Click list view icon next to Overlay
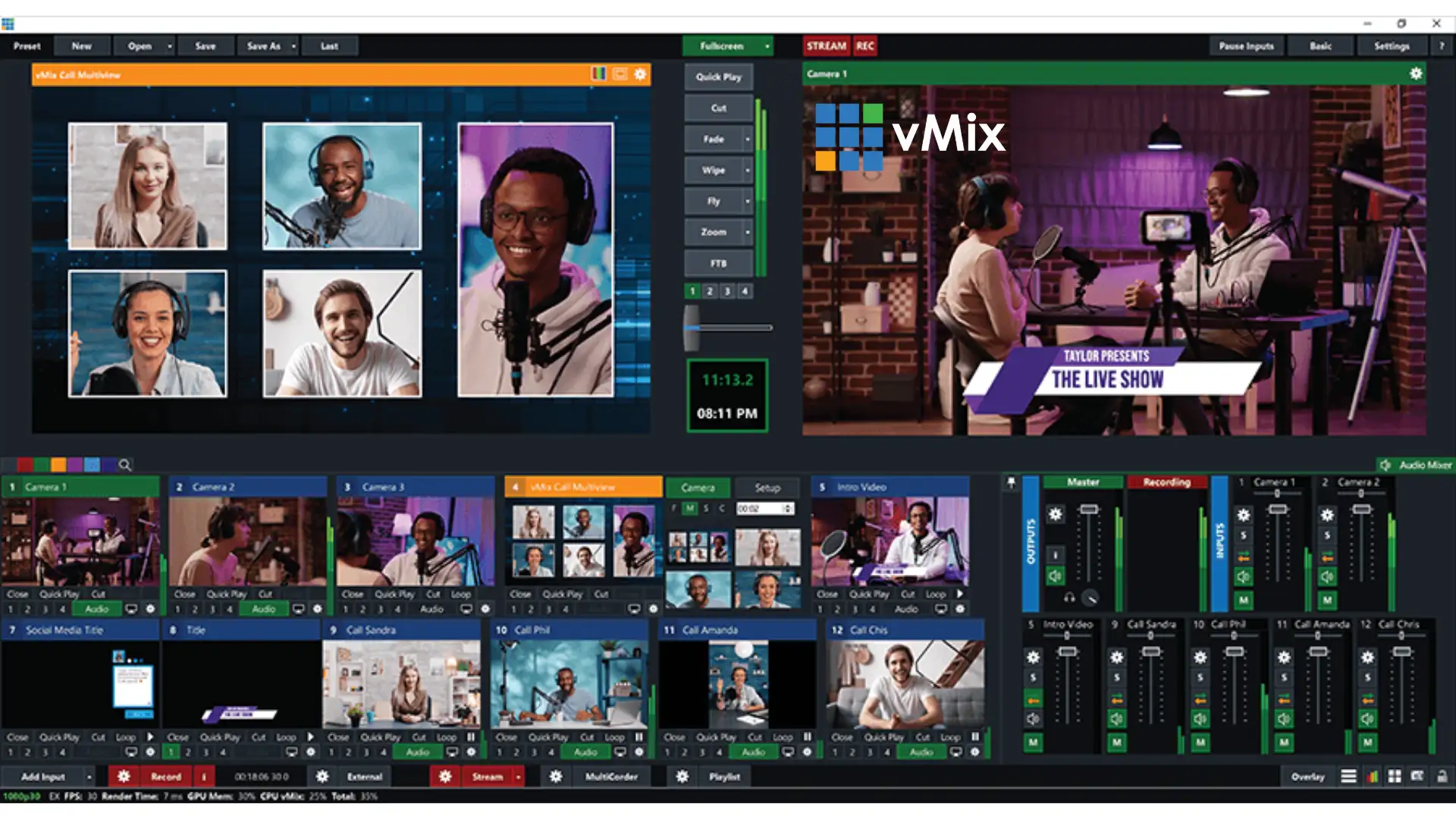This screenshot has height=819, width=1456. pos(1348,777)
